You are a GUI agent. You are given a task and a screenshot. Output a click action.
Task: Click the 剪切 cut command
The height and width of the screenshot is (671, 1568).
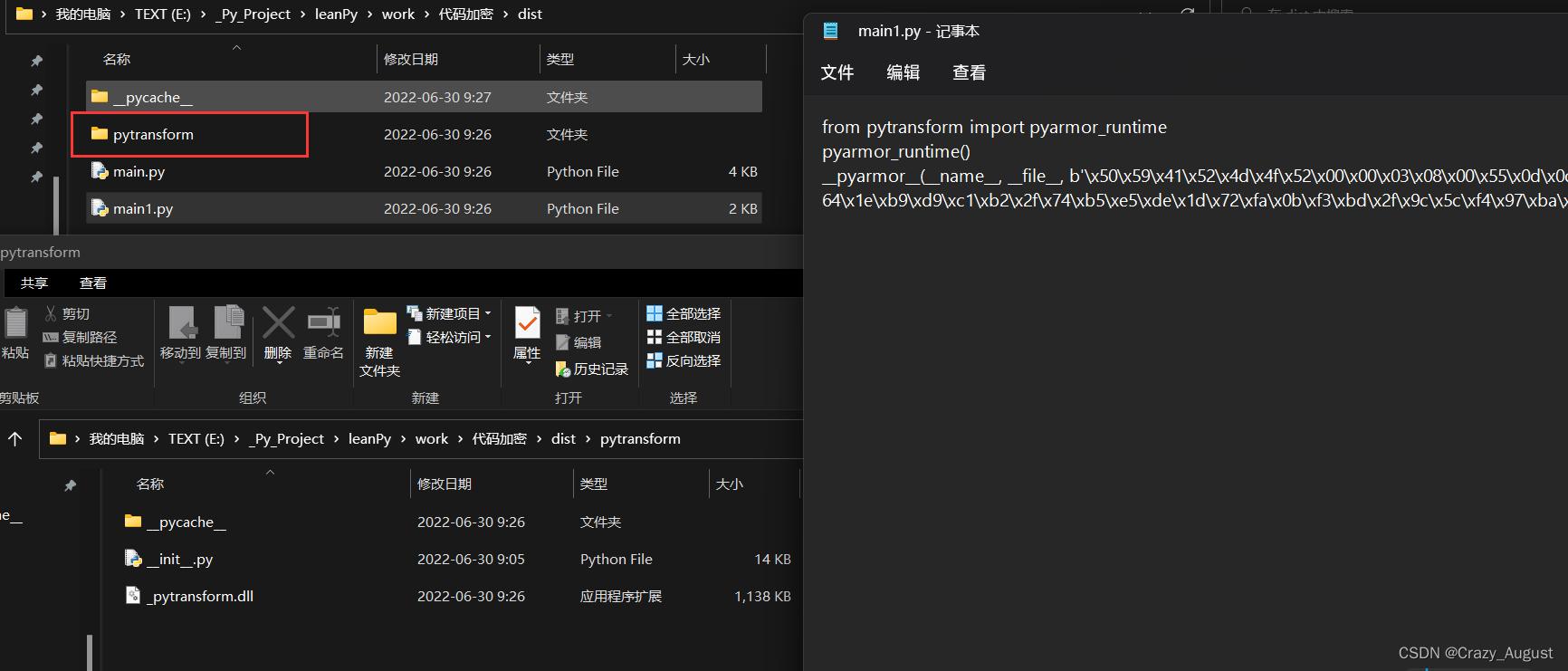[x=67, y=313]
